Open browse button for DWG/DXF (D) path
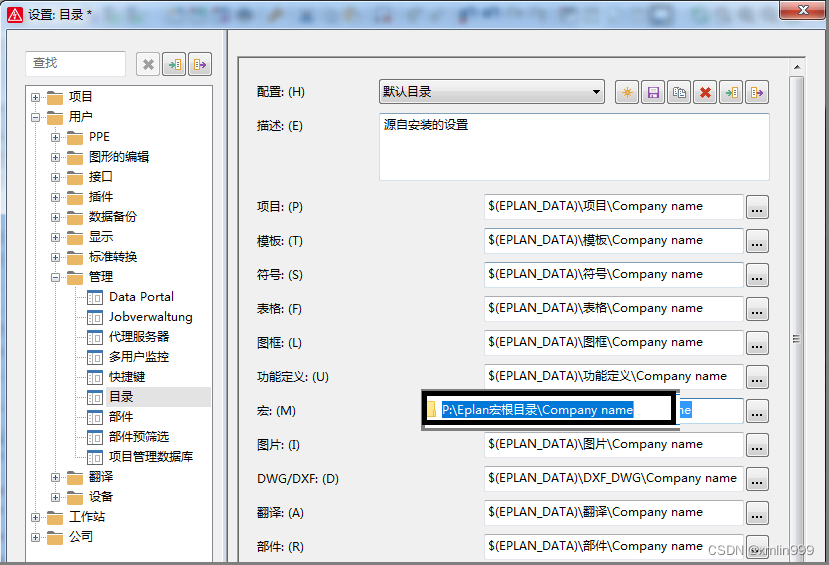This screenshot has height=565, width=829. click(x=757, y=479)
